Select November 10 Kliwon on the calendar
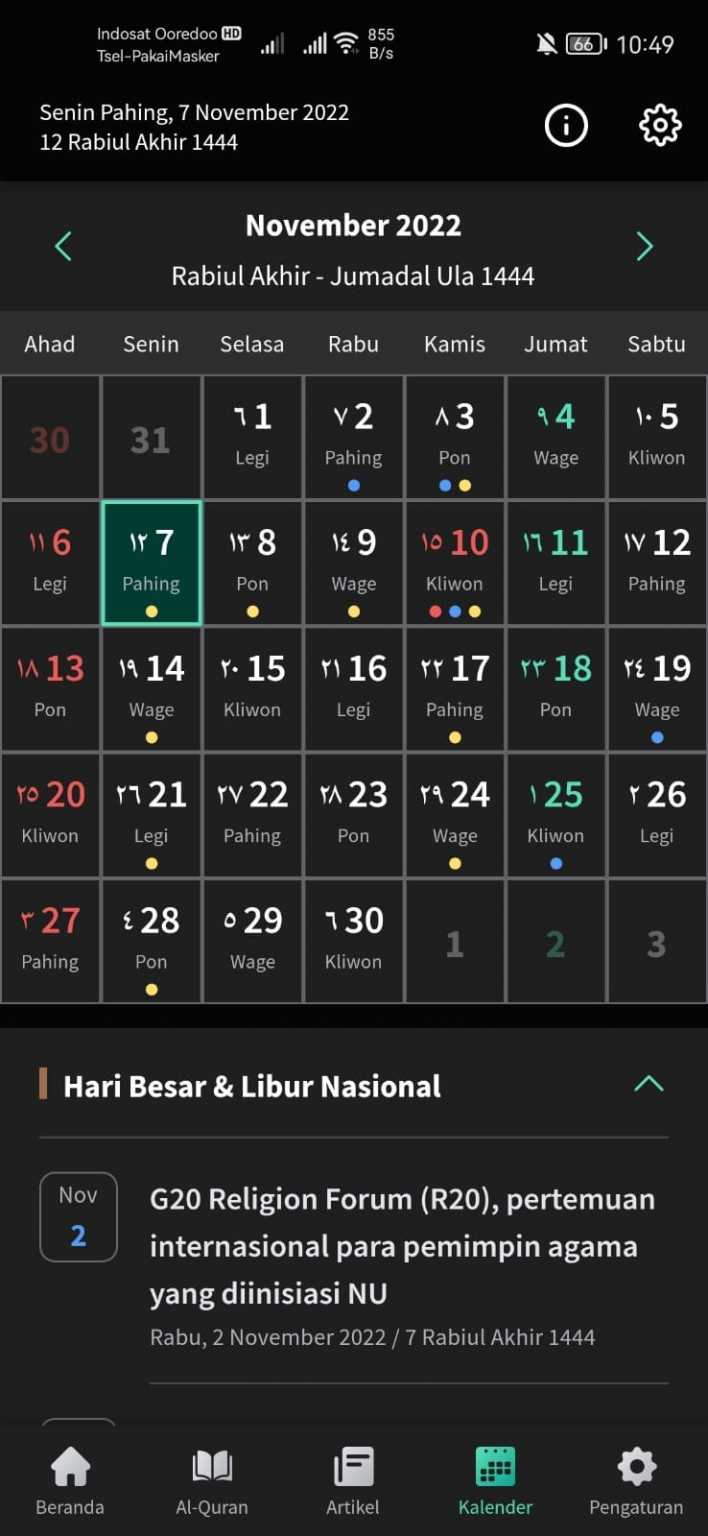708x1536 pixels. point(454,563)
